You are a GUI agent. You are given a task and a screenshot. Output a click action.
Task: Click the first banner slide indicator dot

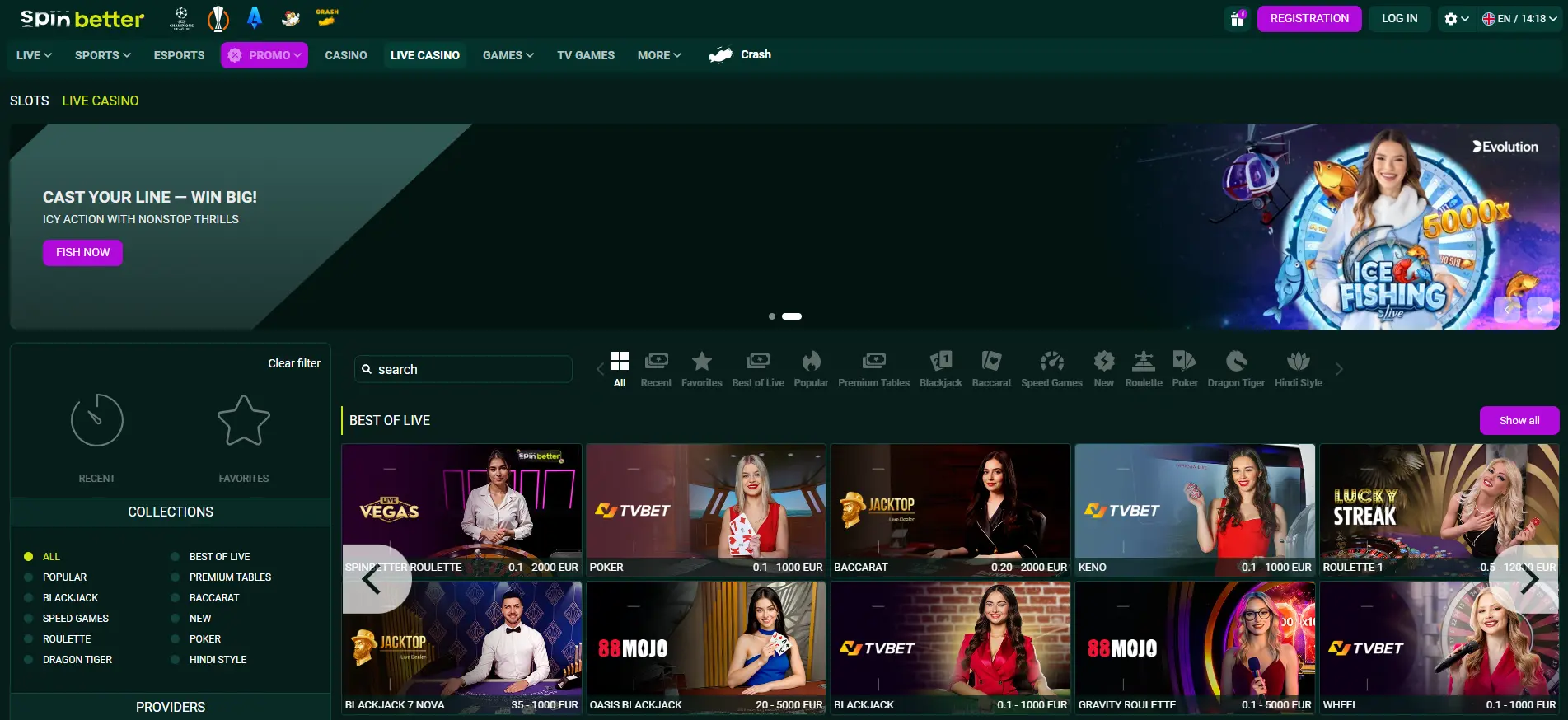click(x=771, y=316)
